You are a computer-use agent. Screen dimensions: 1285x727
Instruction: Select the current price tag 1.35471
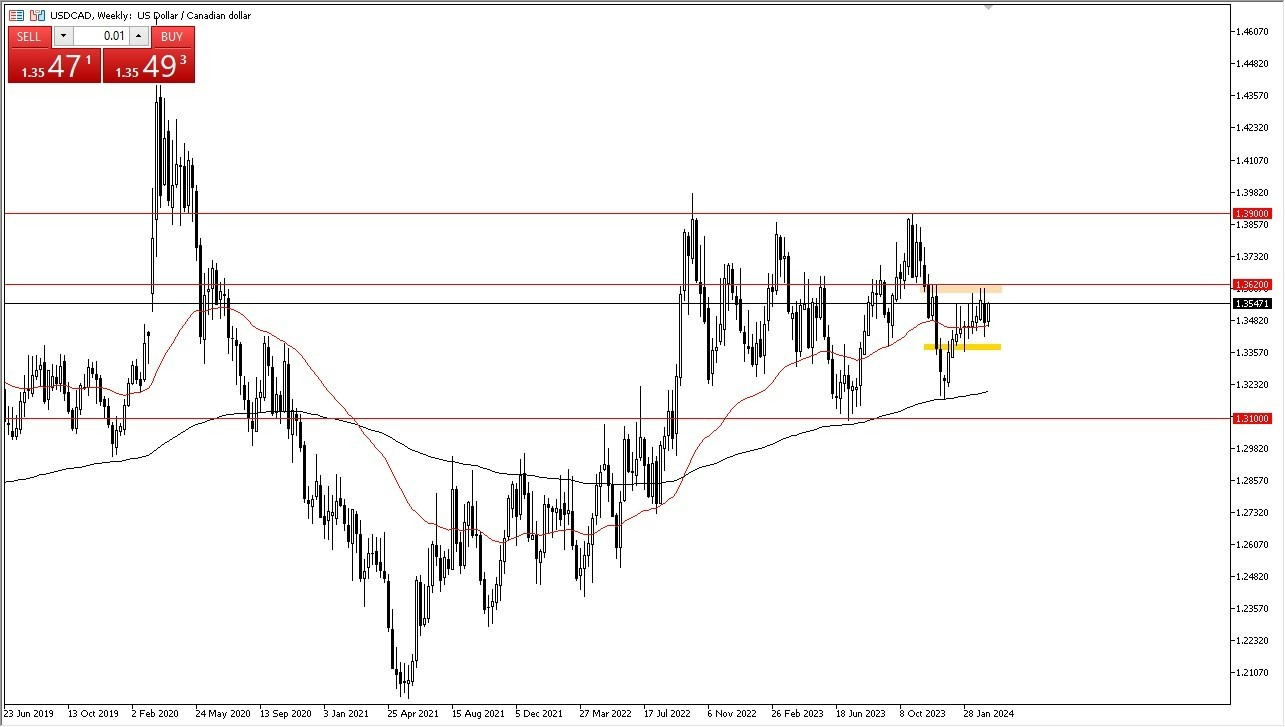[x=1253, y=304]
